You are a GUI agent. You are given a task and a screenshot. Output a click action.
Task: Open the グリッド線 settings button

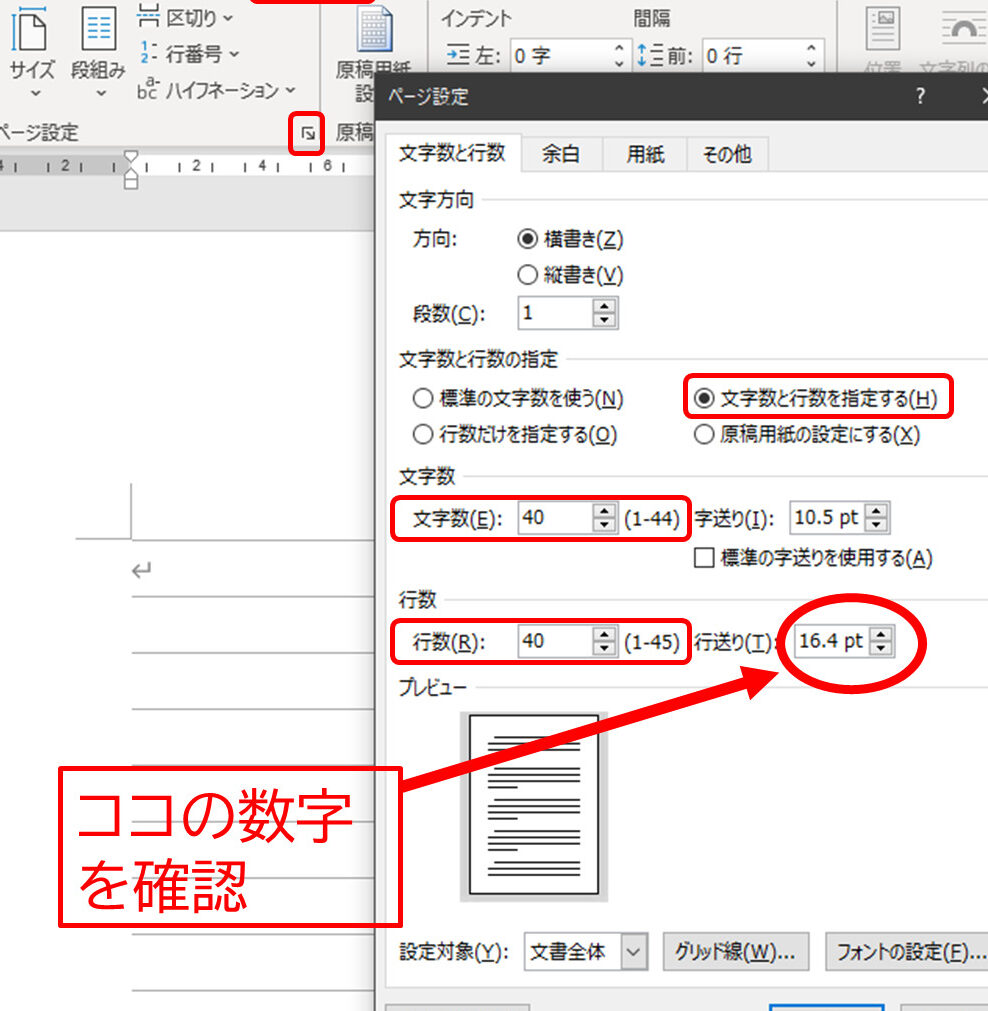coord(735,952)
